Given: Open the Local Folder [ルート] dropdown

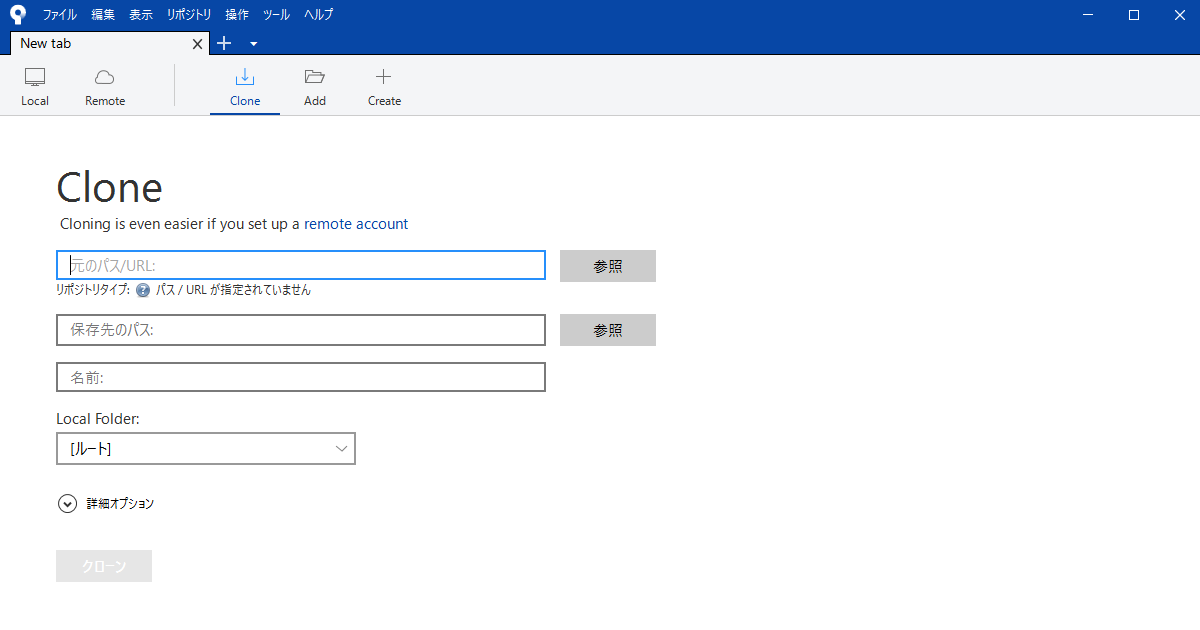Looking at the screenshot, I should pyautogui.click(x=342, y=448).
